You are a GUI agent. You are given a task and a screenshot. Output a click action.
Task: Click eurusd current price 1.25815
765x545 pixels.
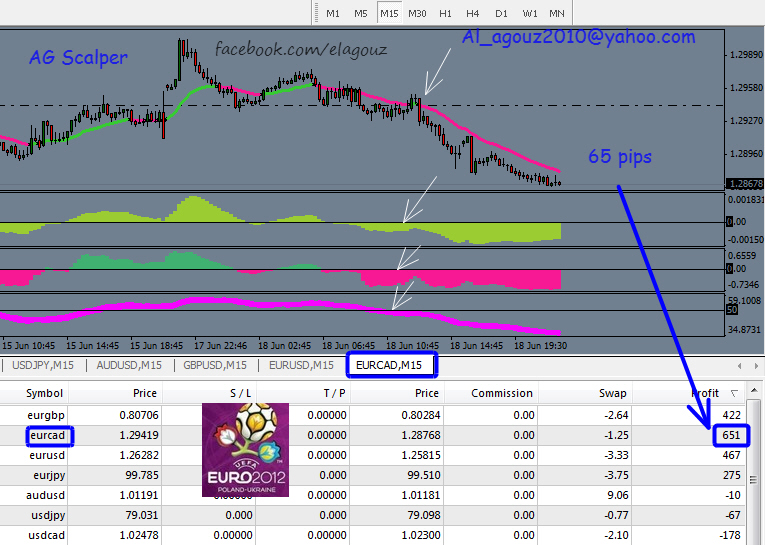point(421,455)
